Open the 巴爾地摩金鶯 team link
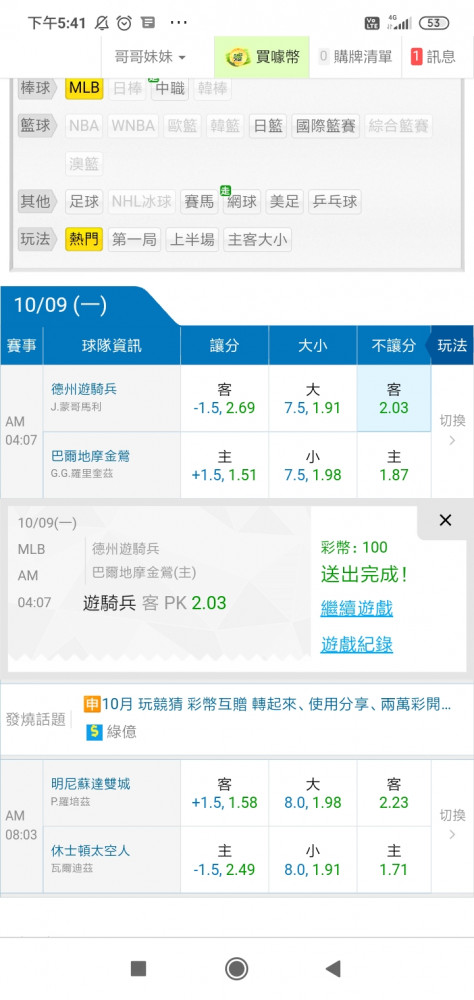Image resolution: width=474 pixels, height=1000 pixels. pos(91,457)
